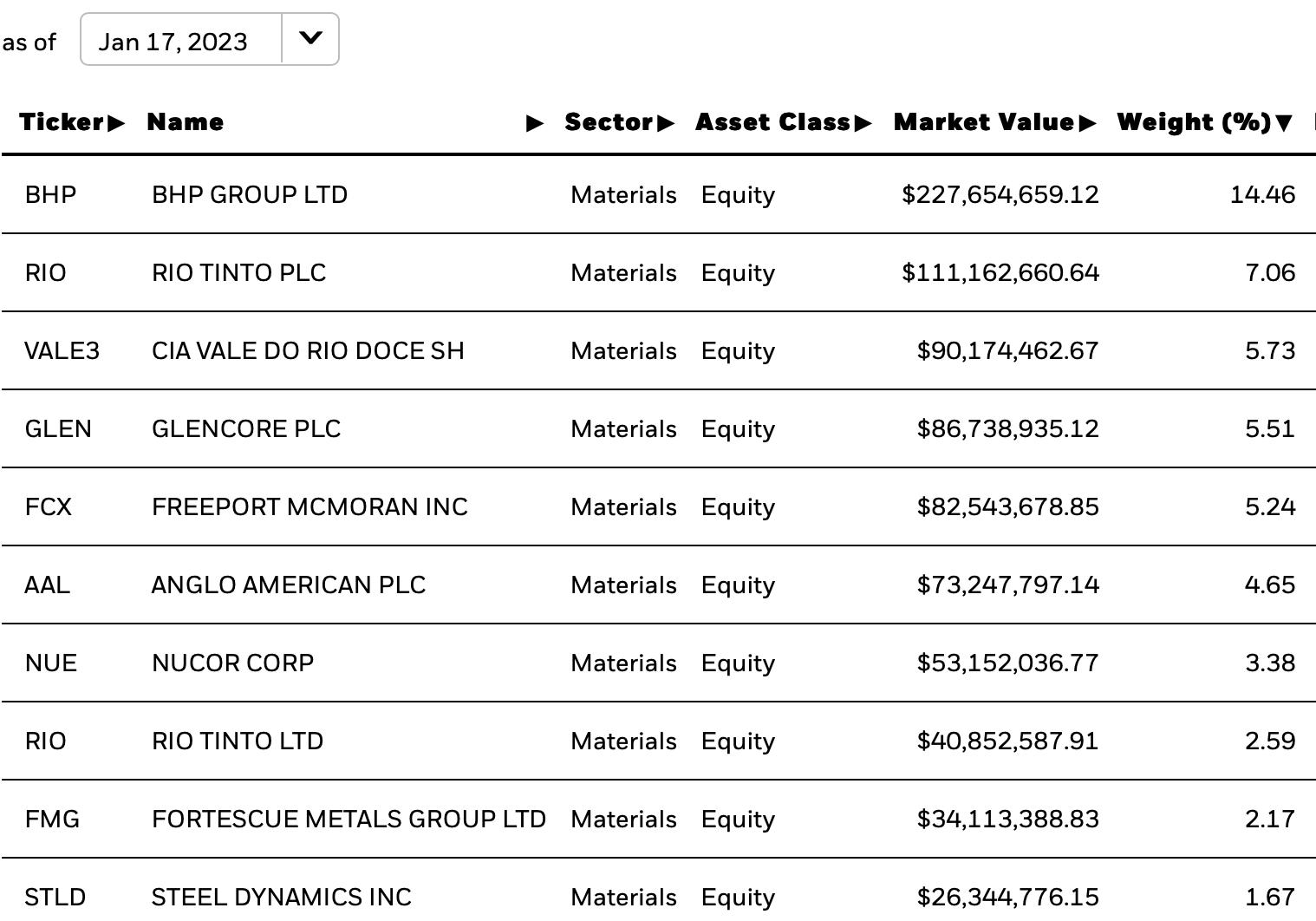Viewport: 1316px width, 921px height.
Task: Open the as-of date dropdown arrow
Action: 310,39
